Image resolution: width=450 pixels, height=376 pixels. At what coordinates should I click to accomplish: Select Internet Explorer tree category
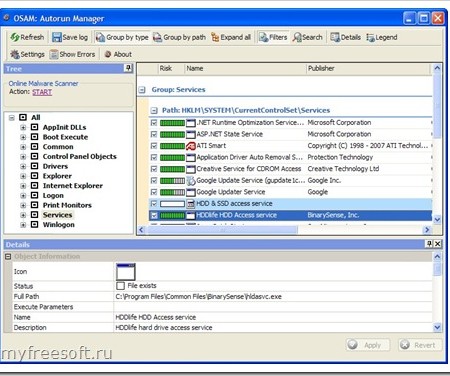tap(73, 186)
